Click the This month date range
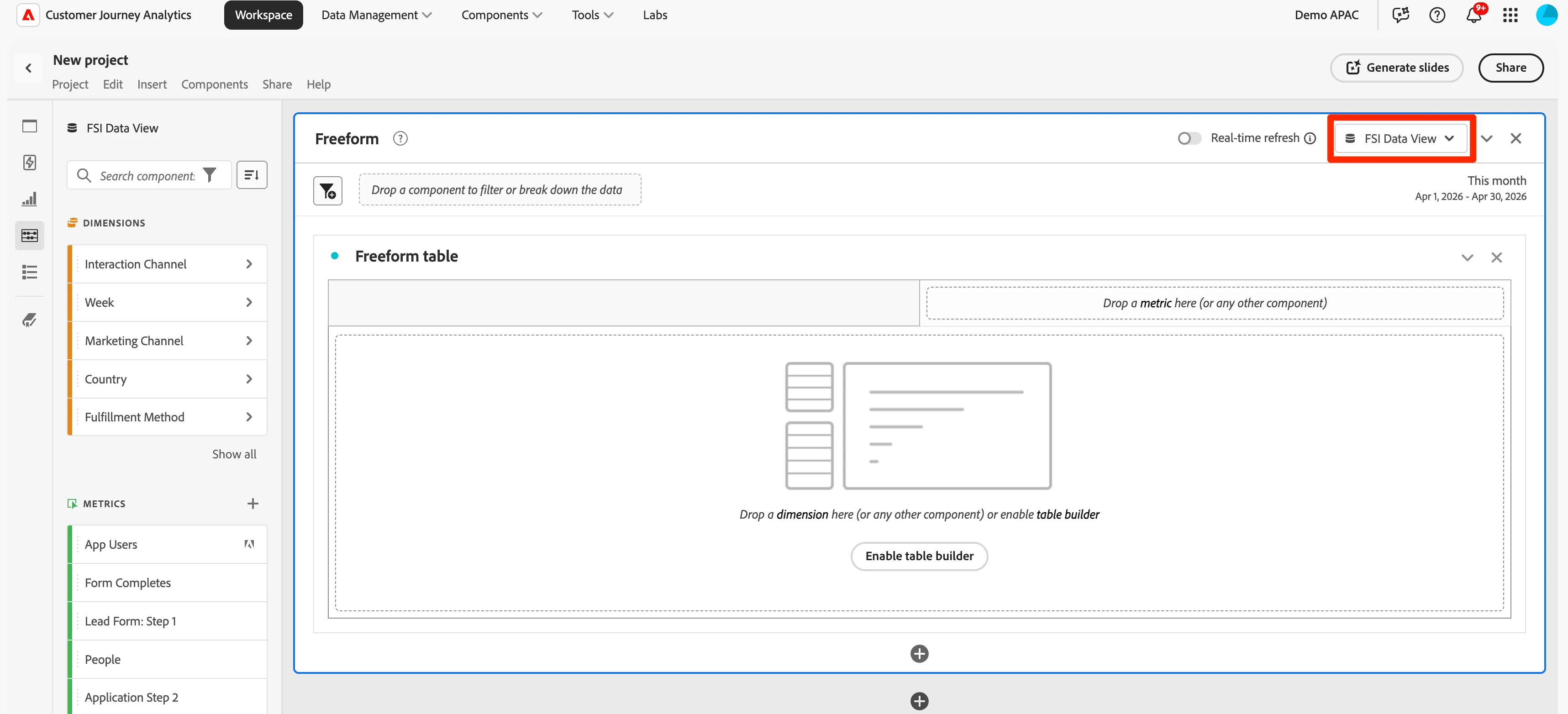Viewport: 1568px width, 714px height. click(1471, 188)
